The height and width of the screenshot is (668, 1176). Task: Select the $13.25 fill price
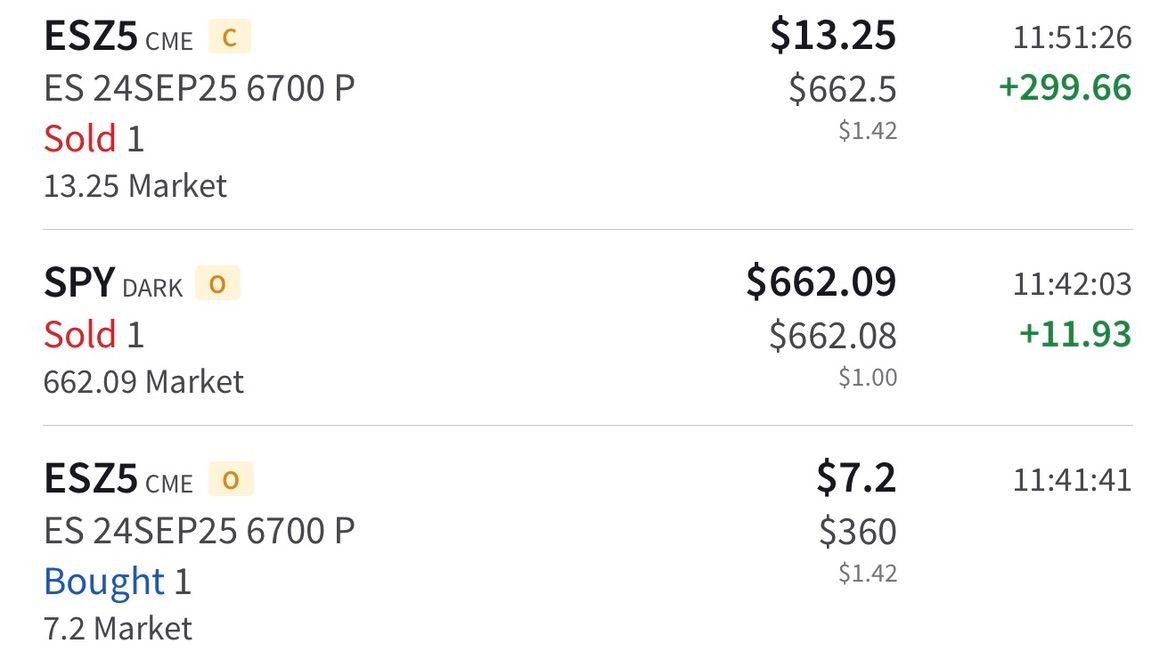pyautogui.click(x=832, y=36)
